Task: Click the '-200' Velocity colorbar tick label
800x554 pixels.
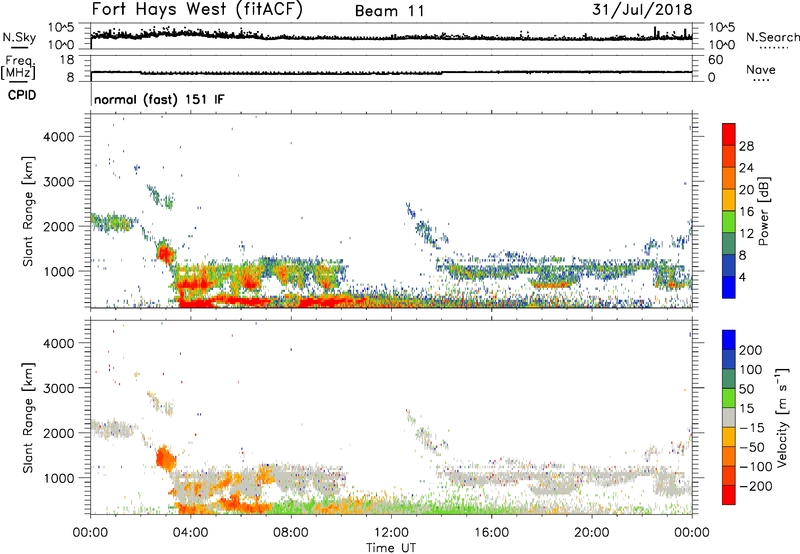Action: [754, 486]
